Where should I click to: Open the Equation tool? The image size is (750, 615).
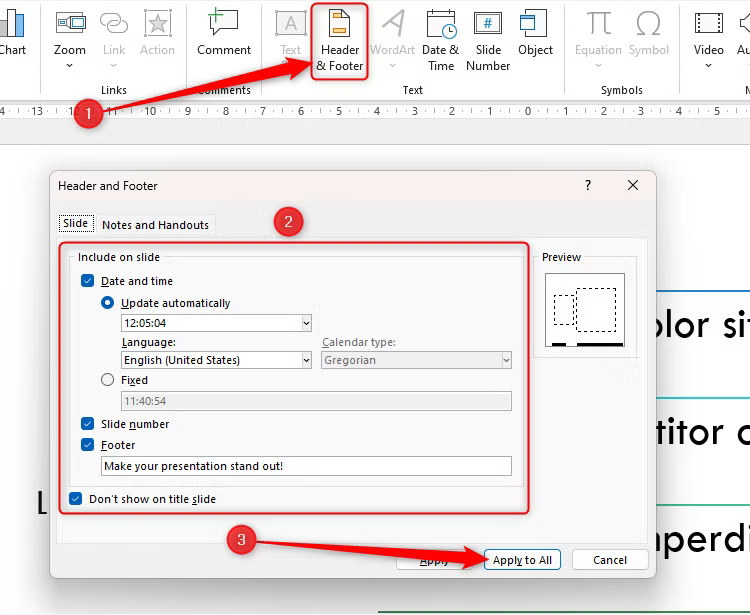point(598,33)
